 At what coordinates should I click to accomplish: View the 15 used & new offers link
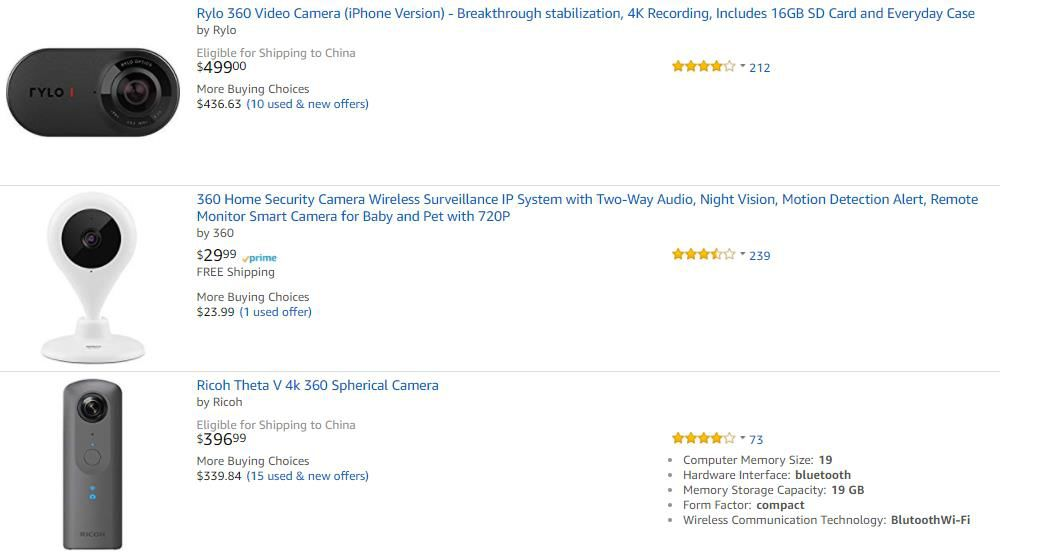click(x=307, y=476)
